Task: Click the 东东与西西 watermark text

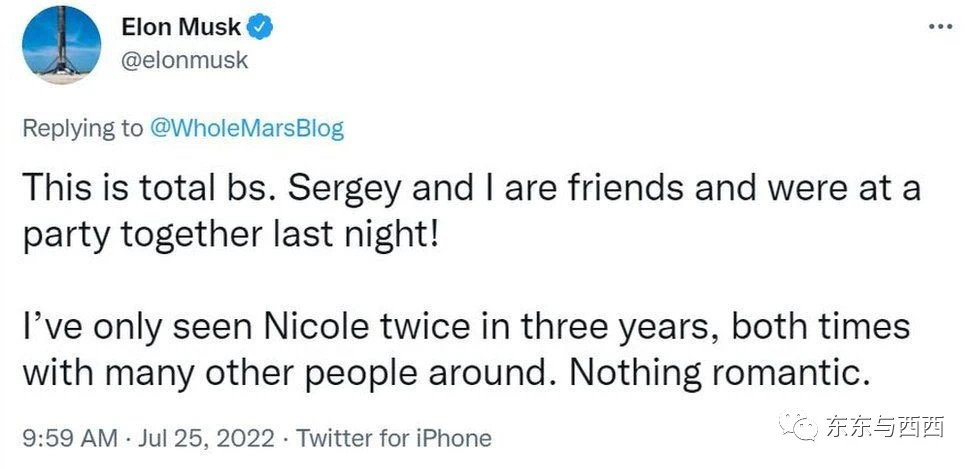Action: click(884, 427)
